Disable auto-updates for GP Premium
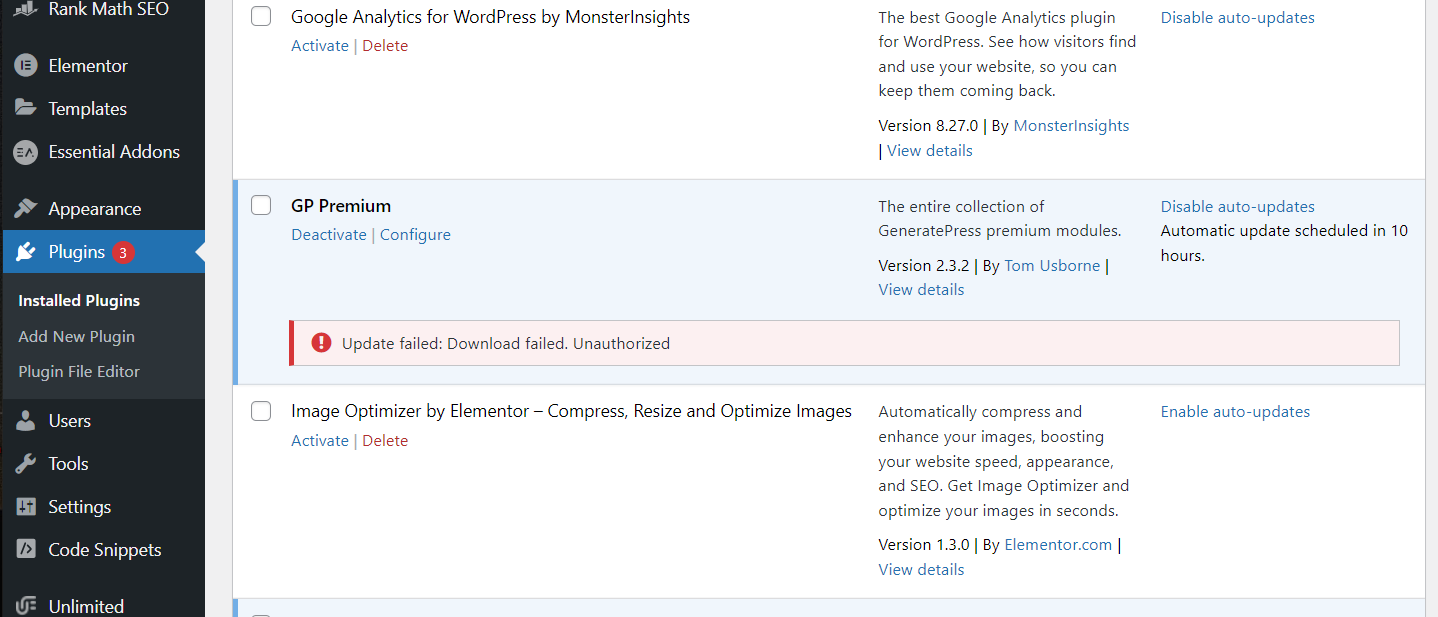 pyautogui.click(x=1237, y=207)
